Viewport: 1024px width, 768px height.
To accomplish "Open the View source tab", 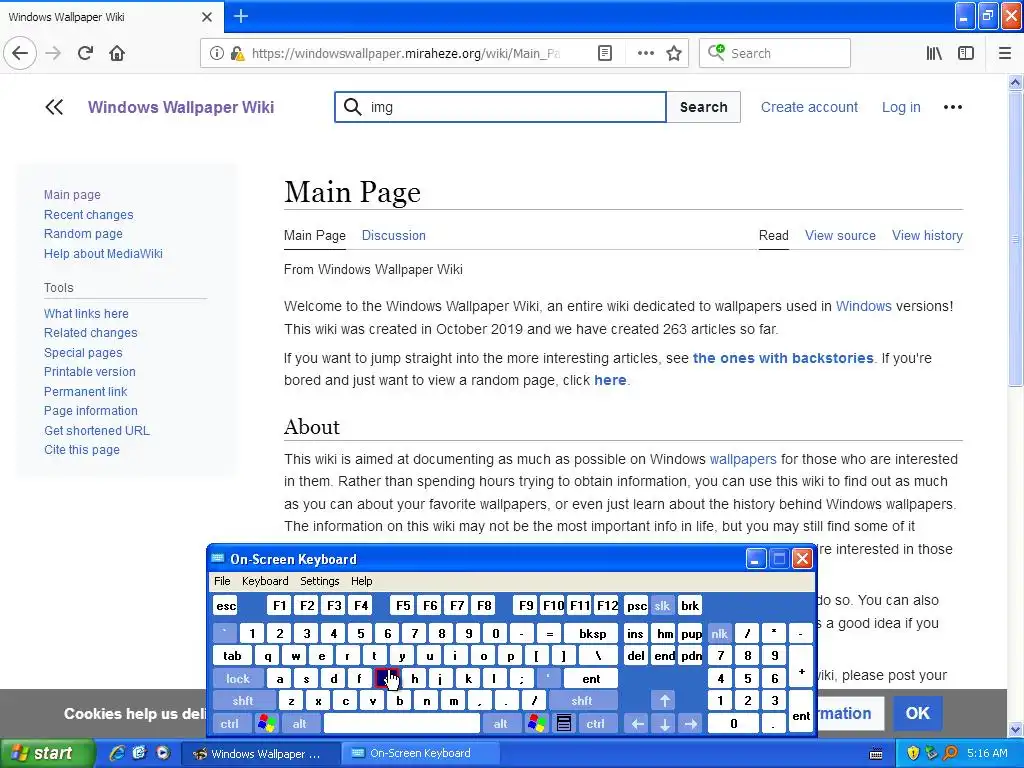I will [840, 235].
